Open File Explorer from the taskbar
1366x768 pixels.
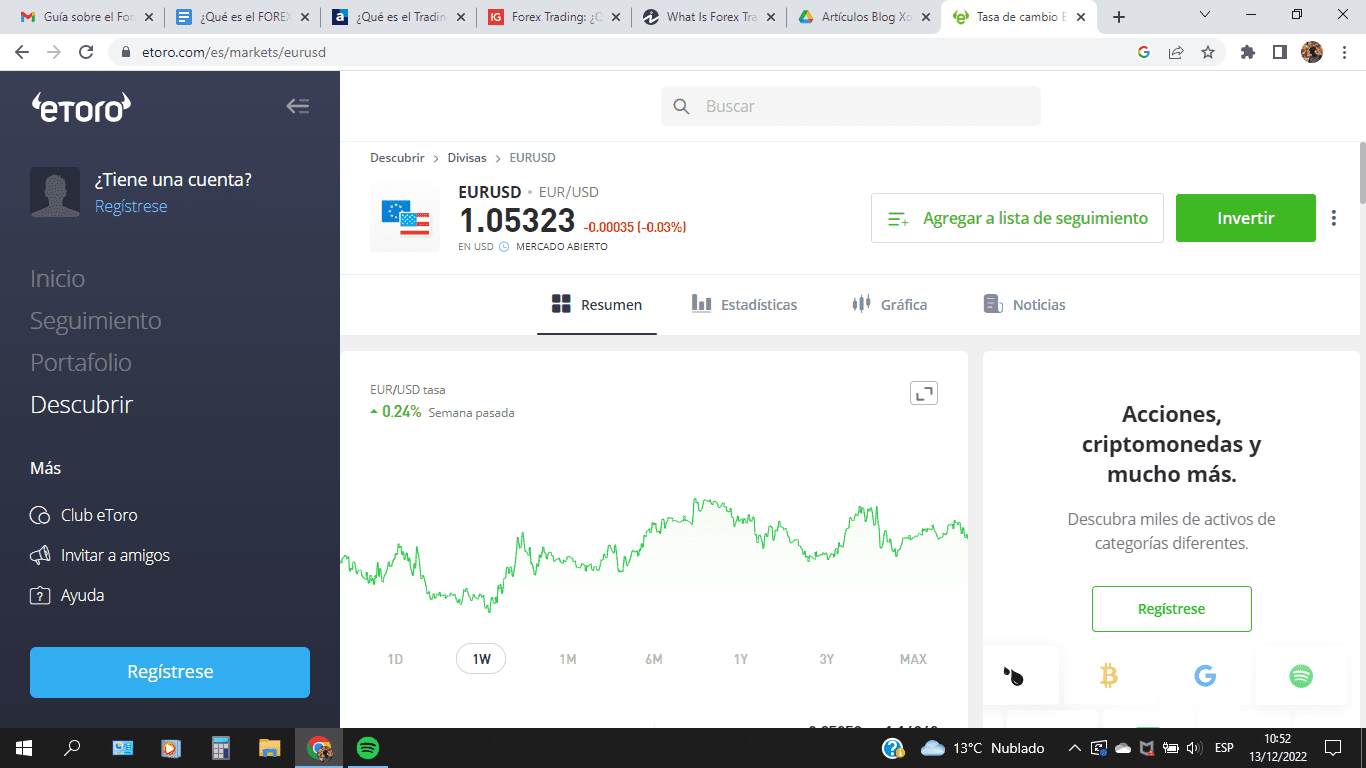pos(270,748)
